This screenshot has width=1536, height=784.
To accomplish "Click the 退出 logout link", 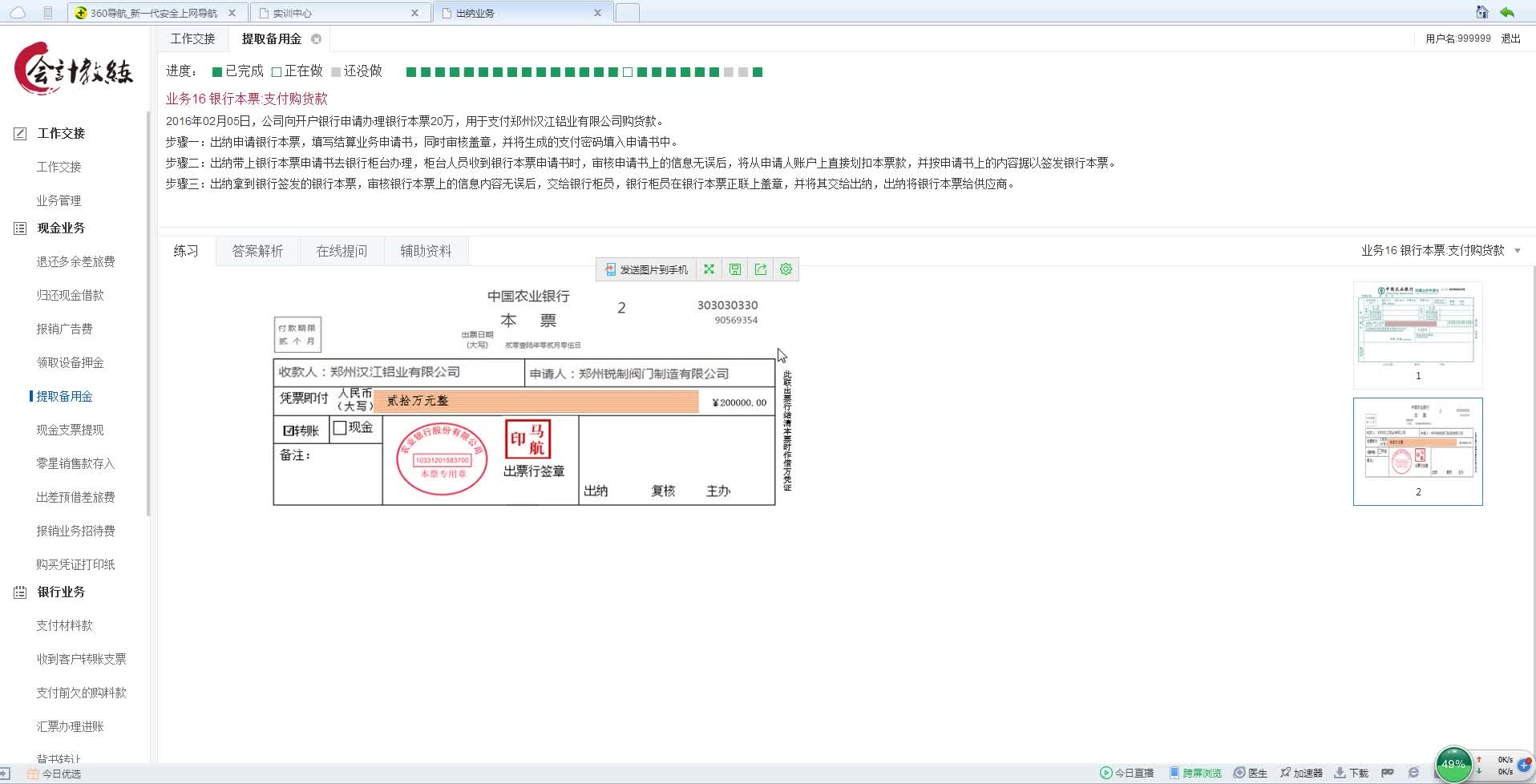I will click(1510, 38).
